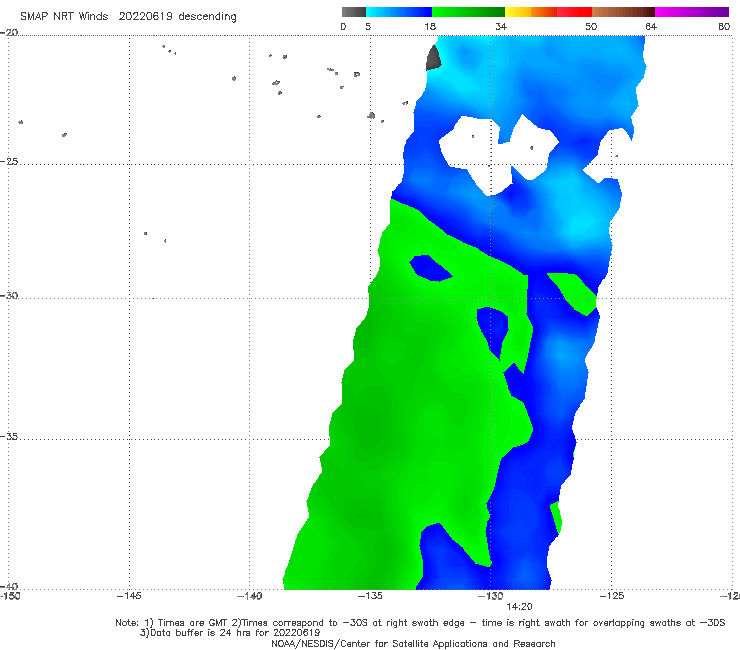The width and height of the screenshot is (740, 650).
Task: Select the "64" color bar label
Action: click(x=651, y=27)
